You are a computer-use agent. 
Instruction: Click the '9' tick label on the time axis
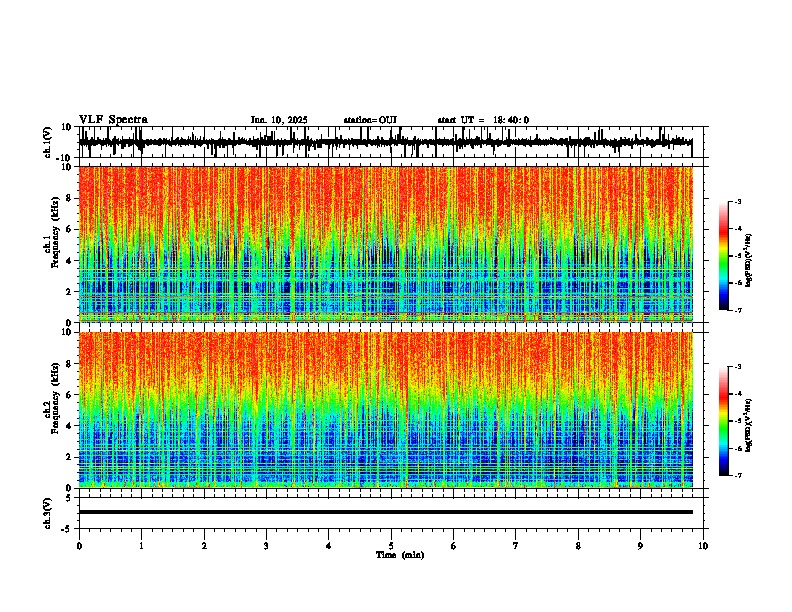[x=640, y=546]
